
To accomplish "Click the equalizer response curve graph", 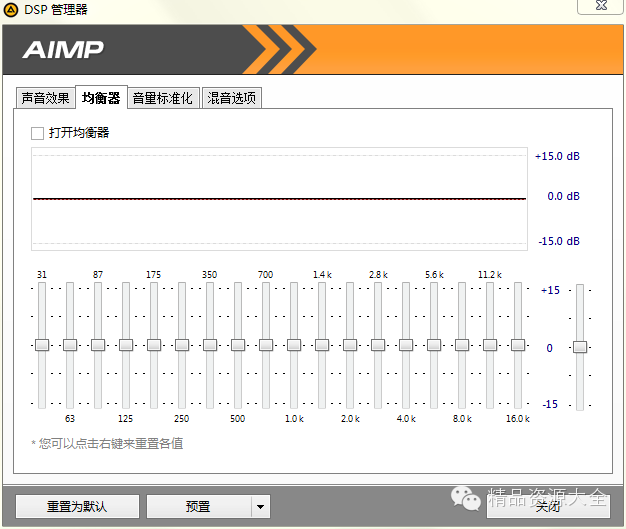I will 279,199.
